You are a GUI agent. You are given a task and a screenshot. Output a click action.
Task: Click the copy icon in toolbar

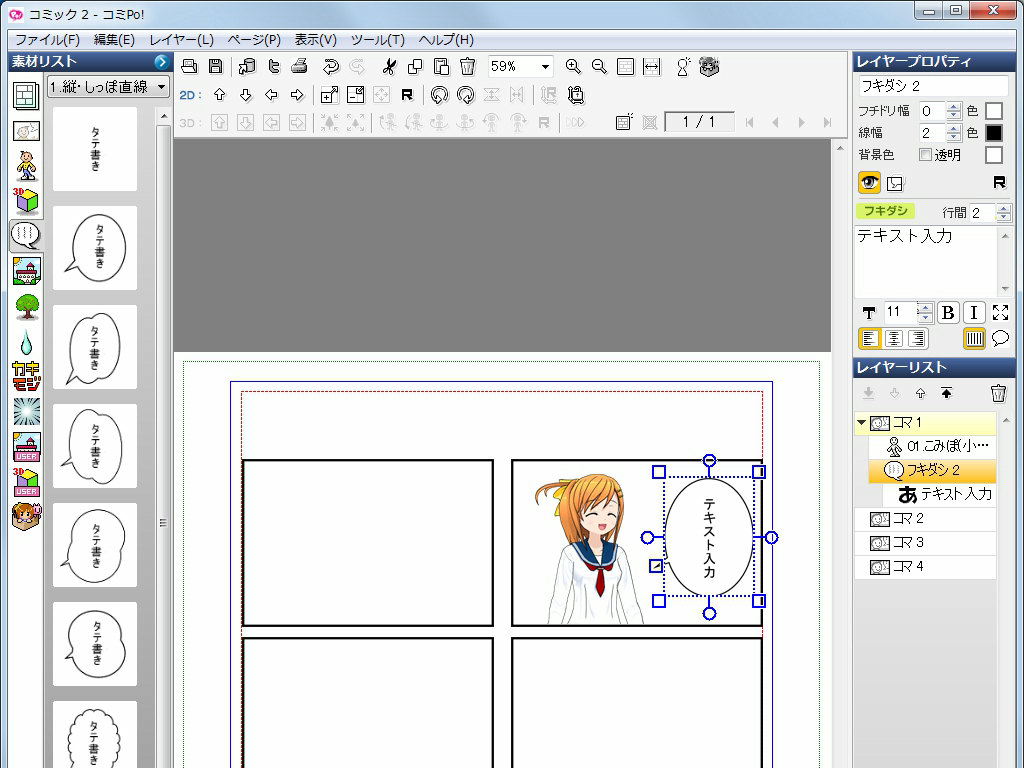click(415, 67)
